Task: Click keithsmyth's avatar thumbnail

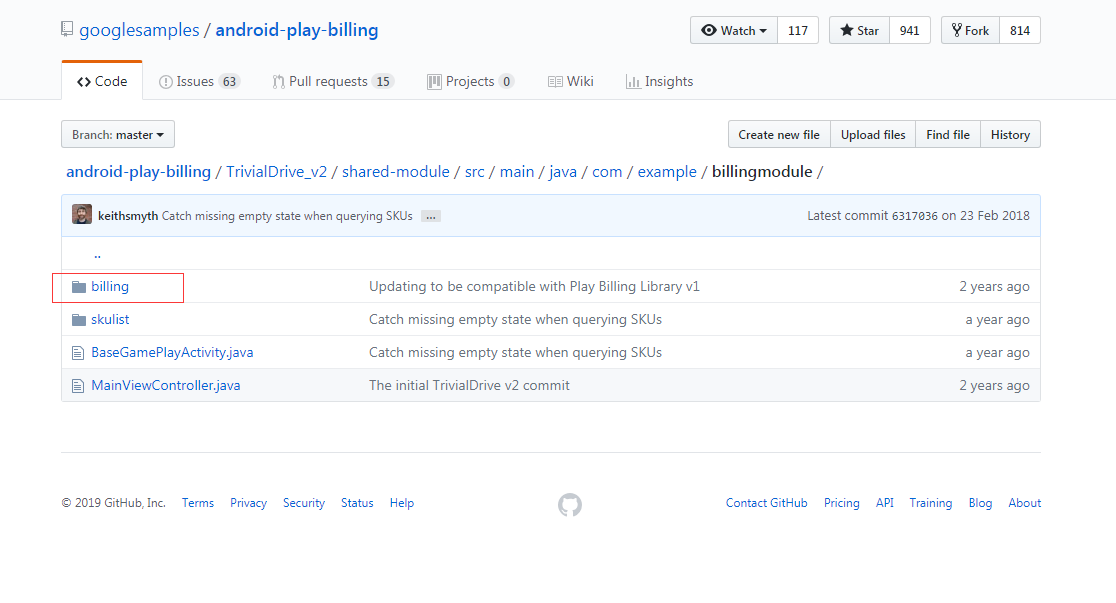Action: 81,214
